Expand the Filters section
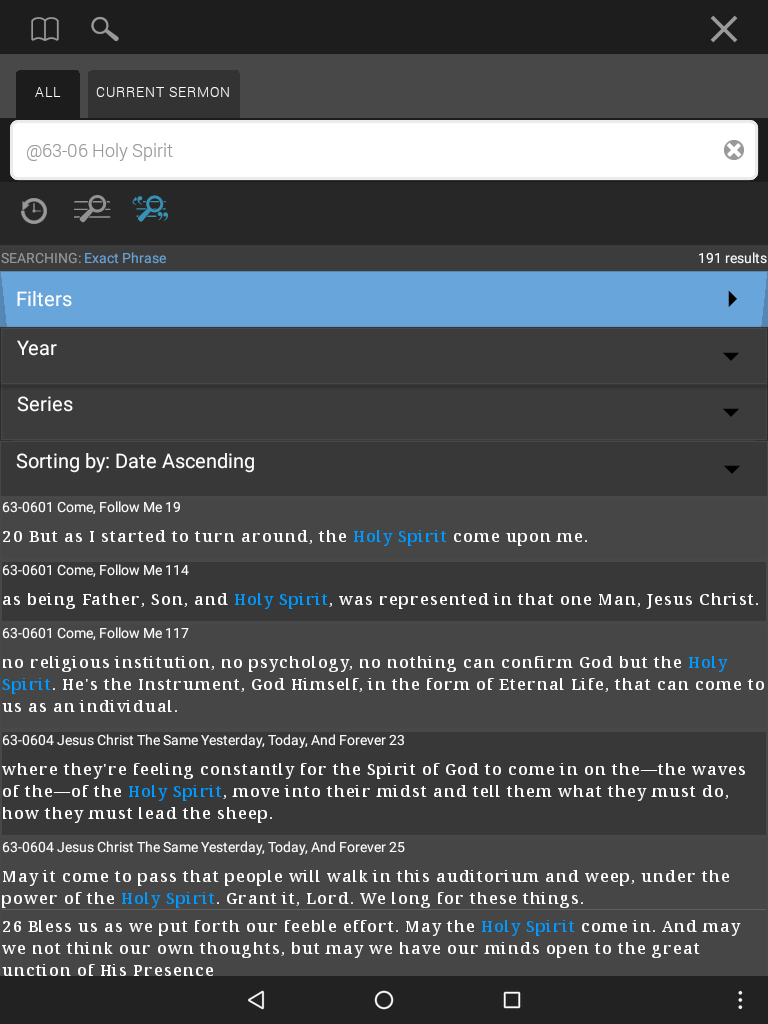 click(384, 299)
